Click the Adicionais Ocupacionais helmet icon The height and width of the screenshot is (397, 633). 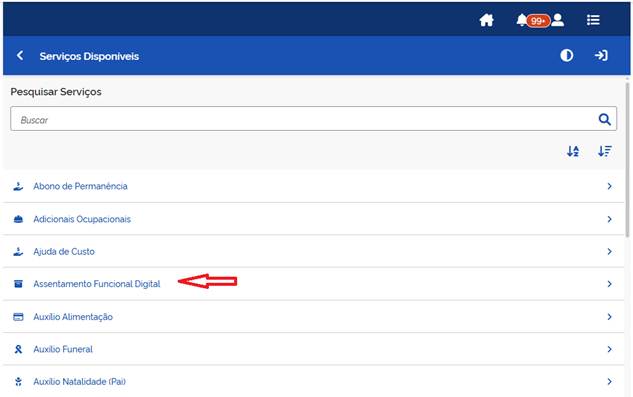tap(18, 219)
